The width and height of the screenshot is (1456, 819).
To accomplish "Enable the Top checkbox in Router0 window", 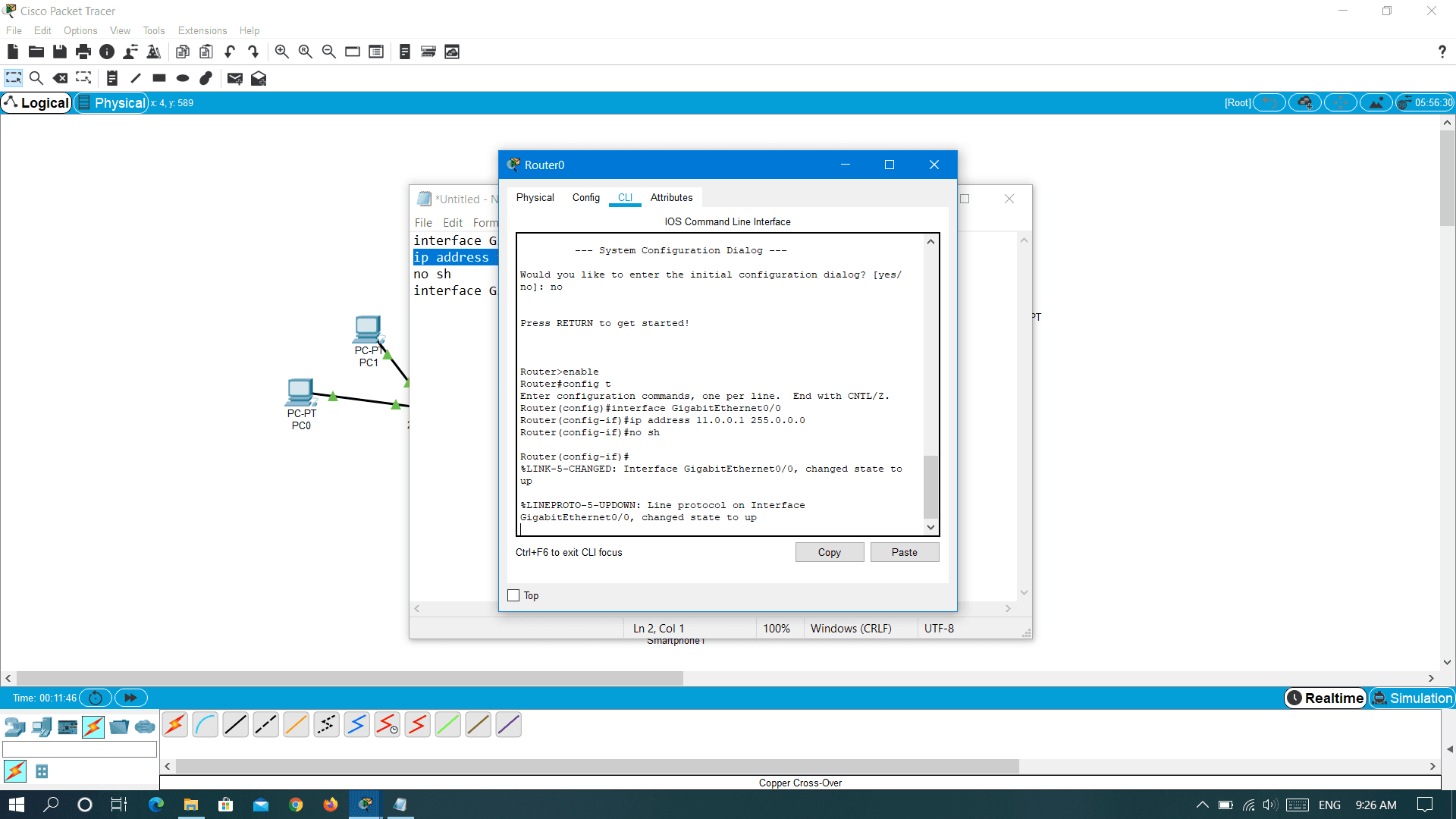I will coord(513,595).
